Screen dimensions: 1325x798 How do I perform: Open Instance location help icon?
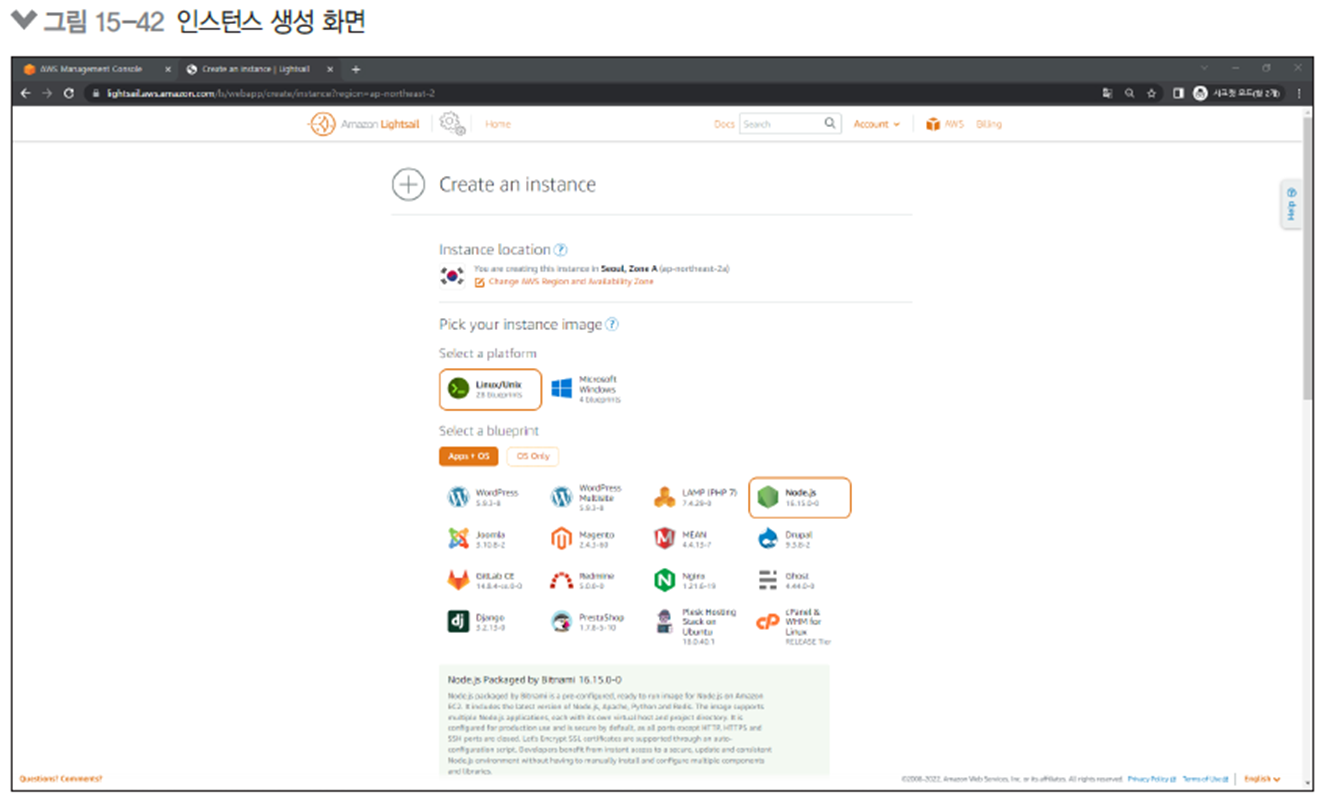[x=561, y=250]
